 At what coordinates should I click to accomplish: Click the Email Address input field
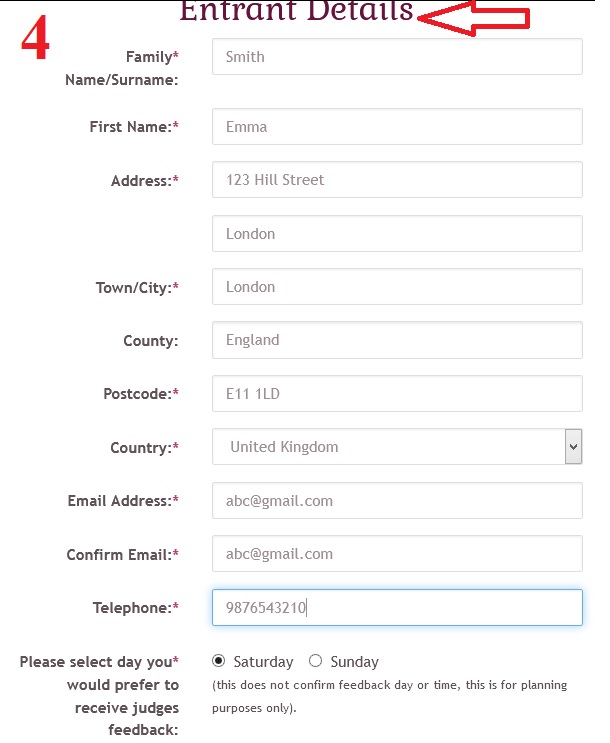coord(397,501)
